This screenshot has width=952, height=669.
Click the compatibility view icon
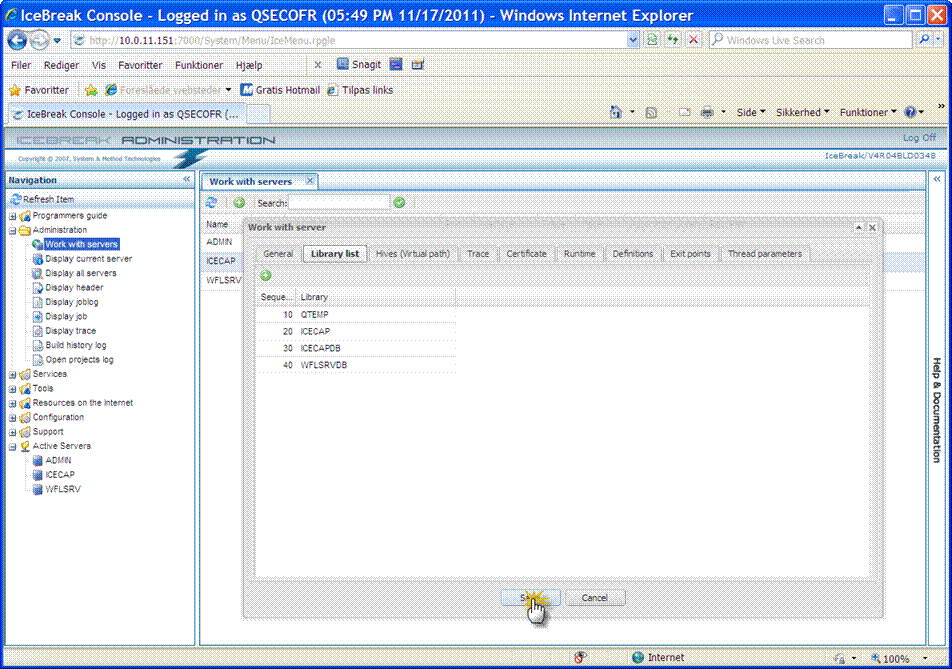(x=652, y=40)
